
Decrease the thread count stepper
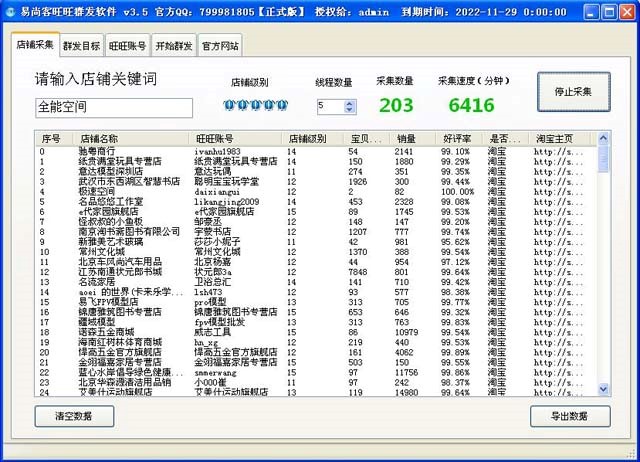click(x=349, y=110)
